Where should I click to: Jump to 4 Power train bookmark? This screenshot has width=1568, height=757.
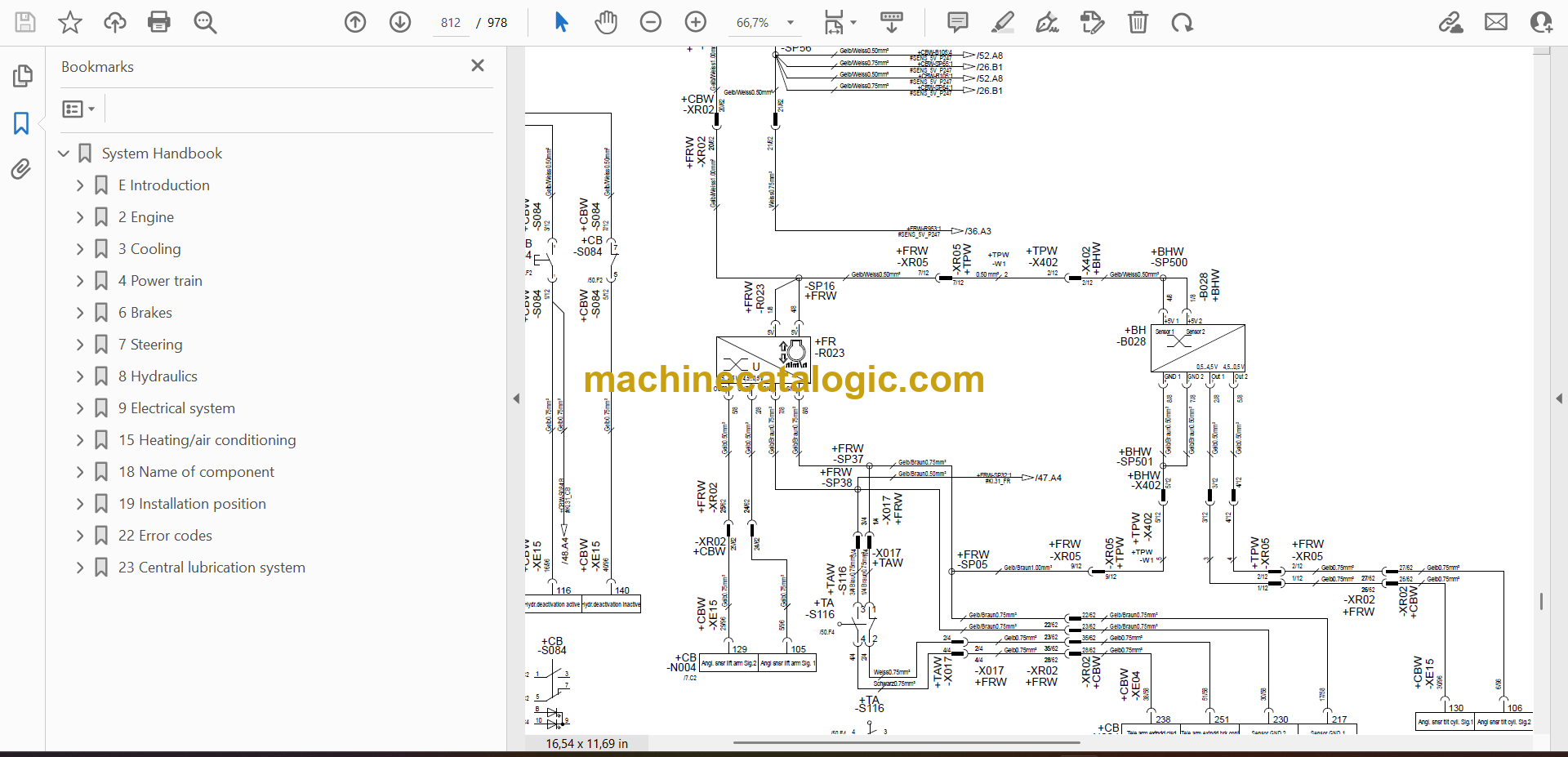160,281
